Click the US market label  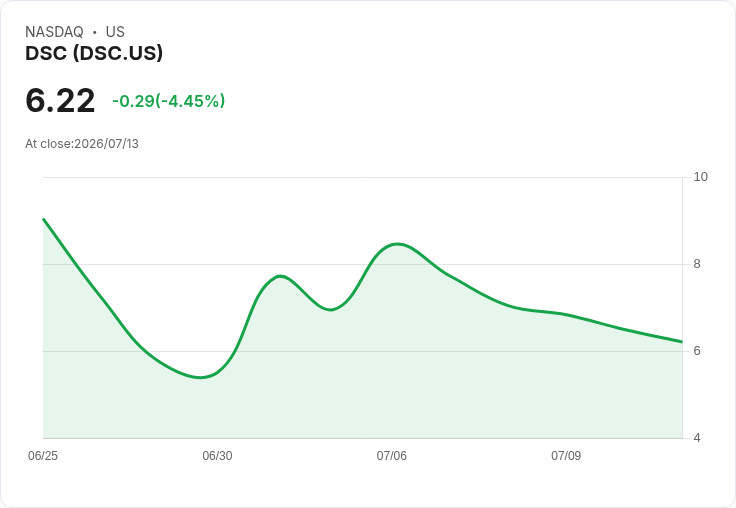pyautogui.click(x=115, y=32)
